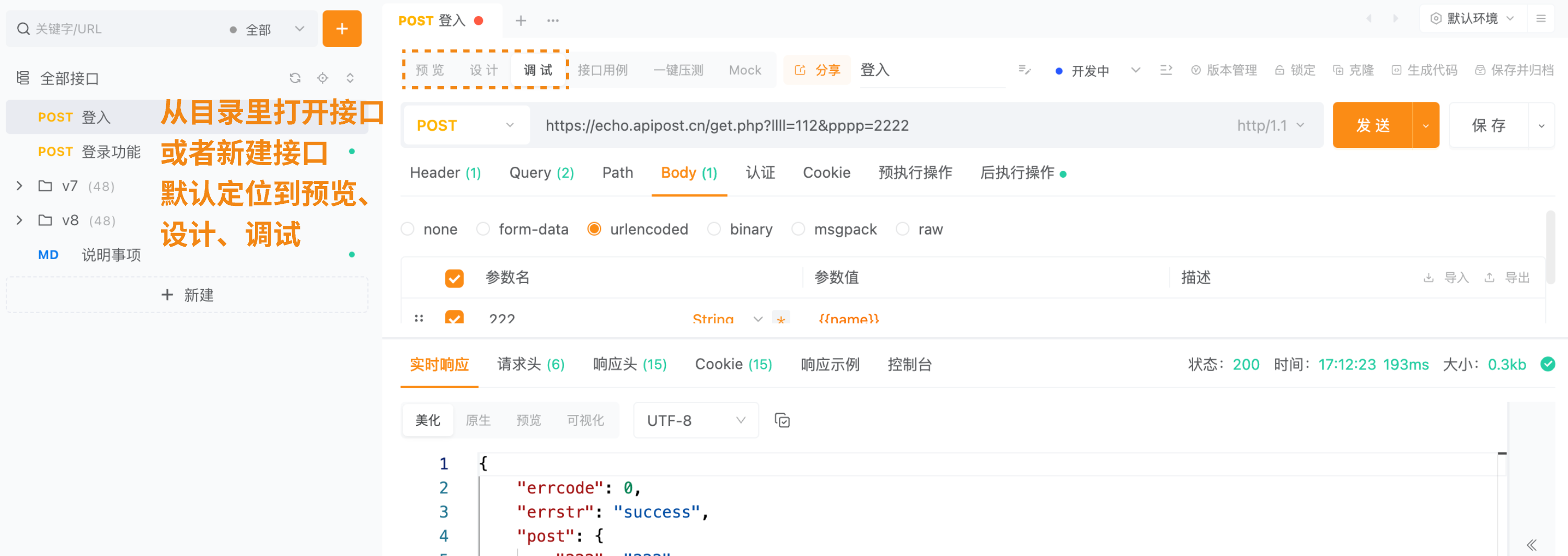Viewport: 1568px width, 556px height.
Task: Open the POST method dropdown
Action: pos(466,125)
